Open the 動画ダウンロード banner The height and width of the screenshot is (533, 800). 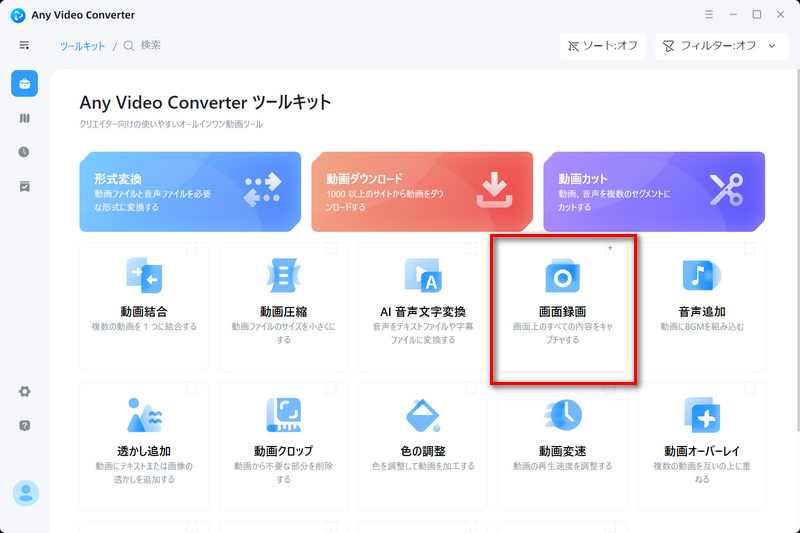422,192
